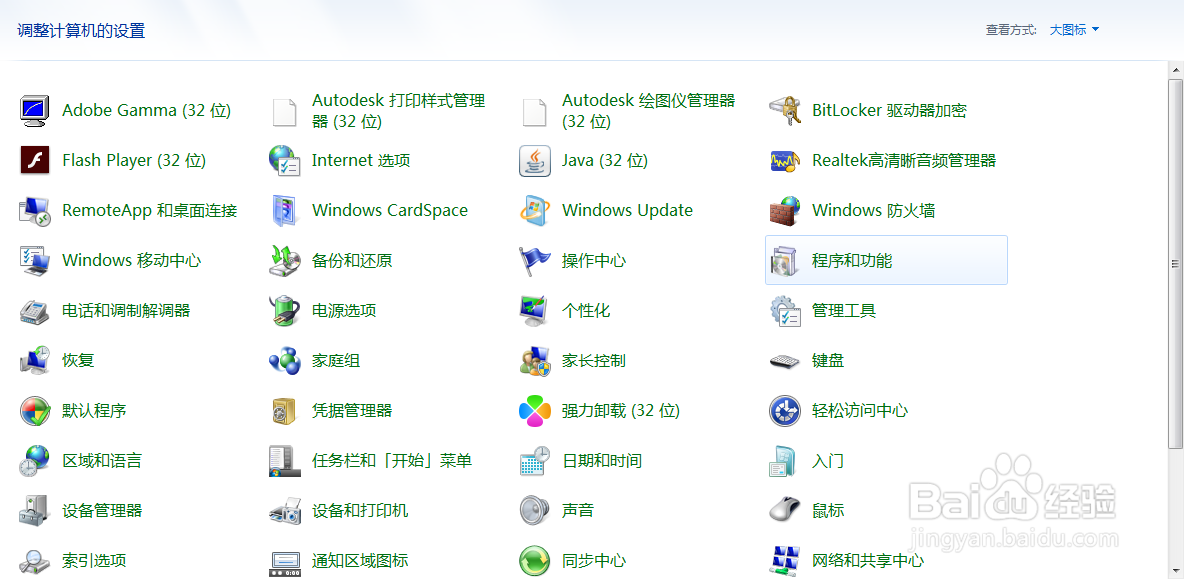Open the 家长控制 icon
1184x579 pixels.
[x=535, y=360]
